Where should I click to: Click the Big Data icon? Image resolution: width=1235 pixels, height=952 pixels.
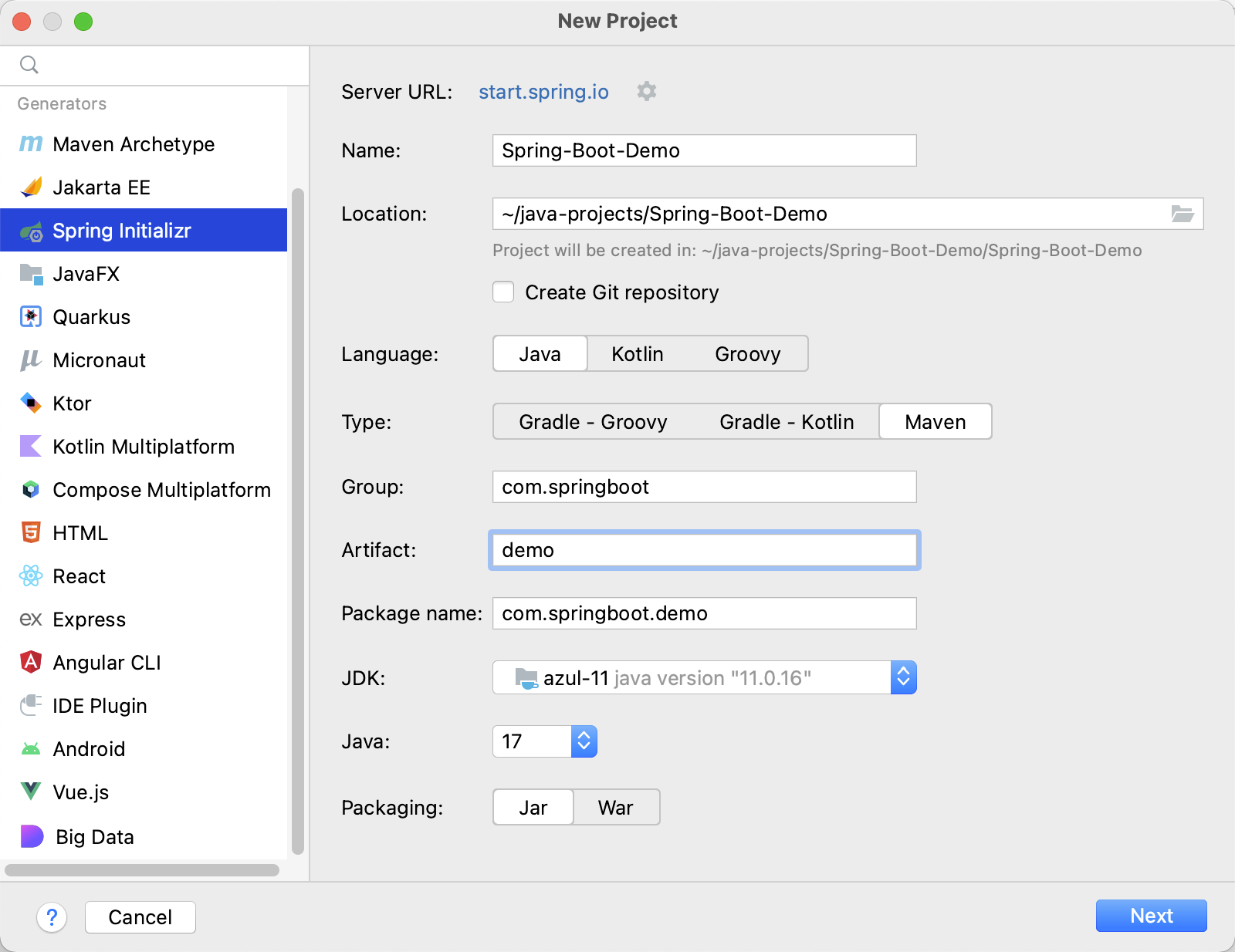[x=32, y=836]
